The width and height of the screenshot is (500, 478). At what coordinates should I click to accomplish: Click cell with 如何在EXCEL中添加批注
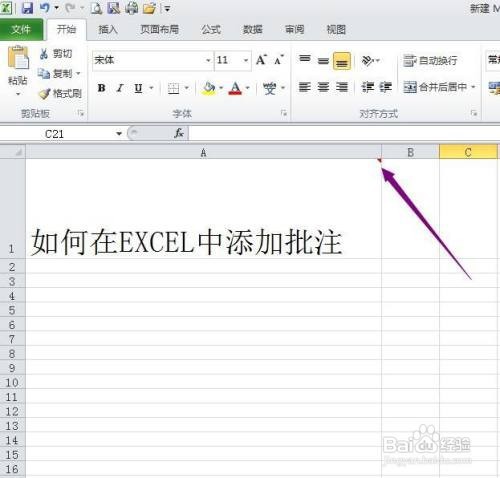(x=203, y=209)
